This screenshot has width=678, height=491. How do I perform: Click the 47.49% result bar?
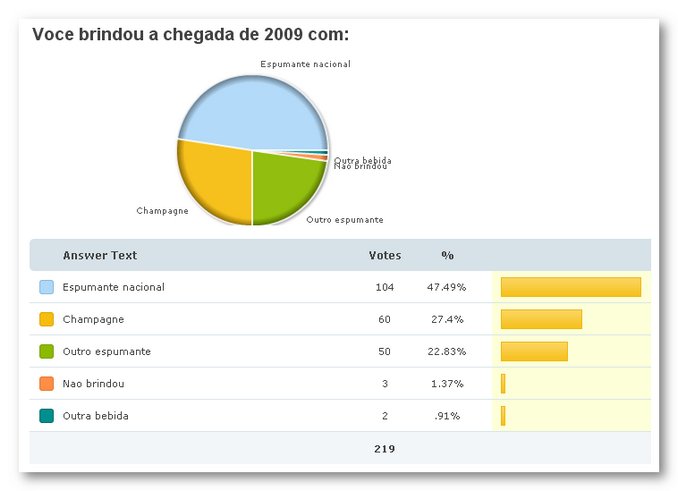pyautogui.click(x=570, y=287)
